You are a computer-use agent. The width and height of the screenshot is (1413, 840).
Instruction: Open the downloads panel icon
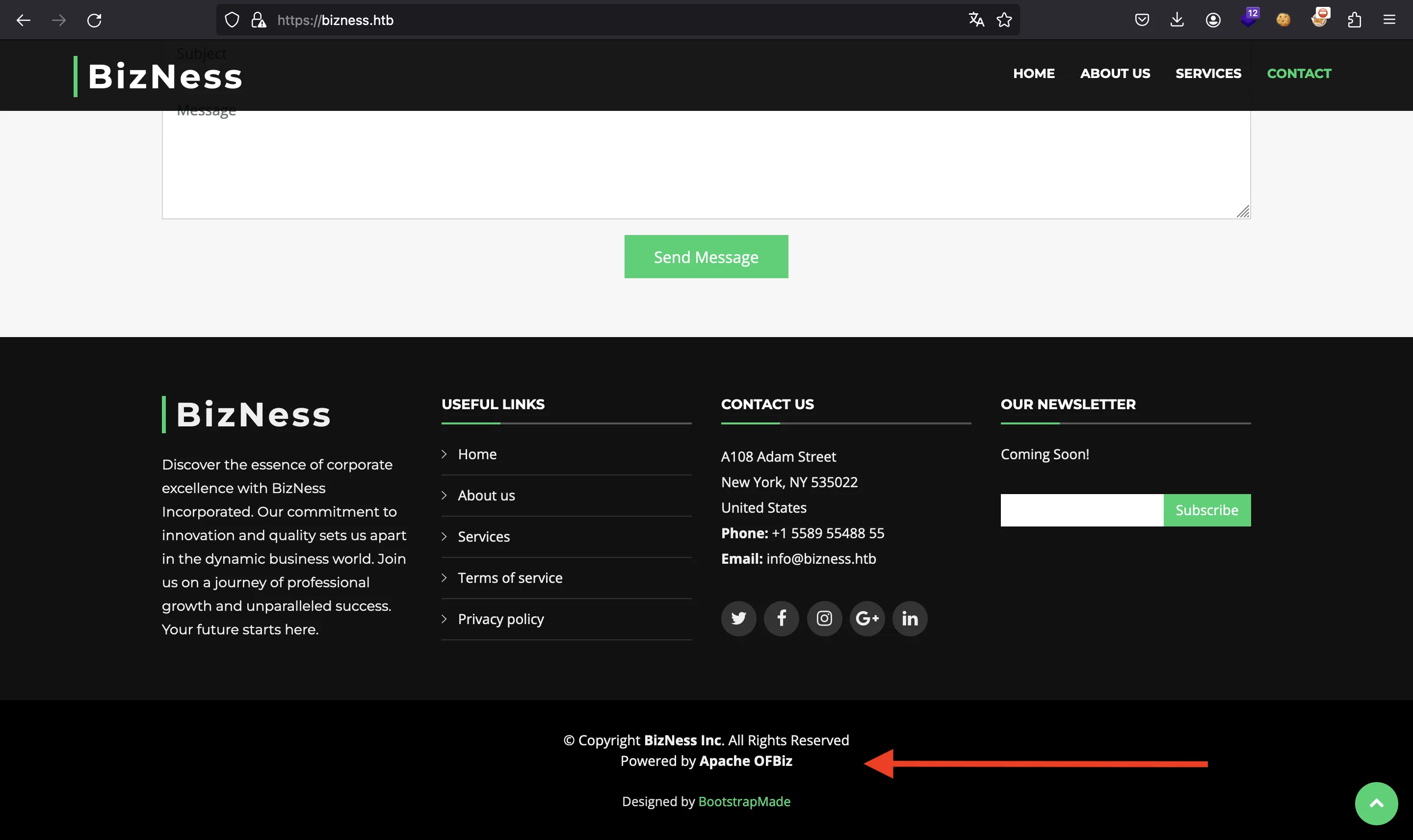pos(1177,21)
